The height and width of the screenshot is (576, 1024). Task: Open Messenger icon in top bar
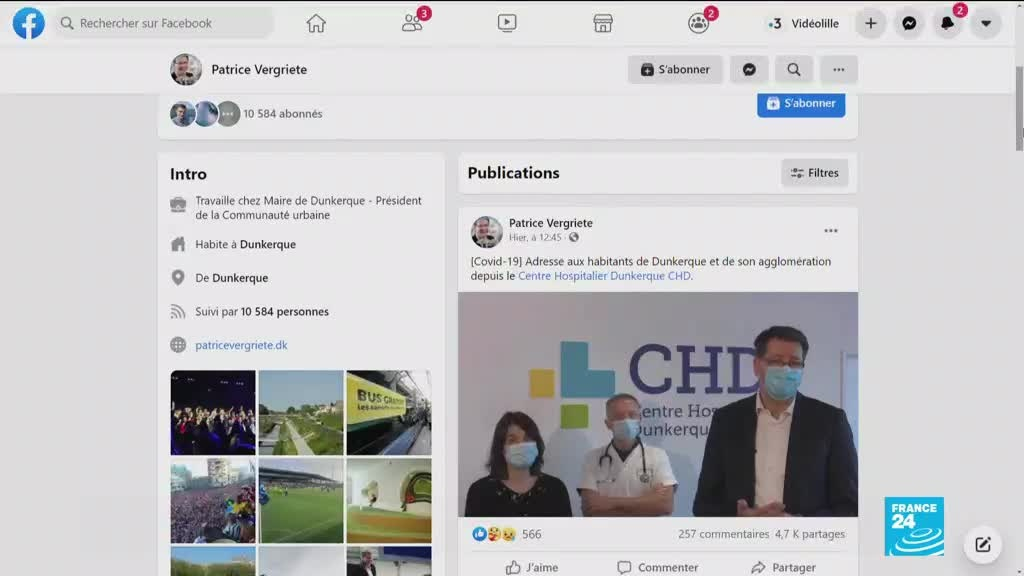click(909, 23)
